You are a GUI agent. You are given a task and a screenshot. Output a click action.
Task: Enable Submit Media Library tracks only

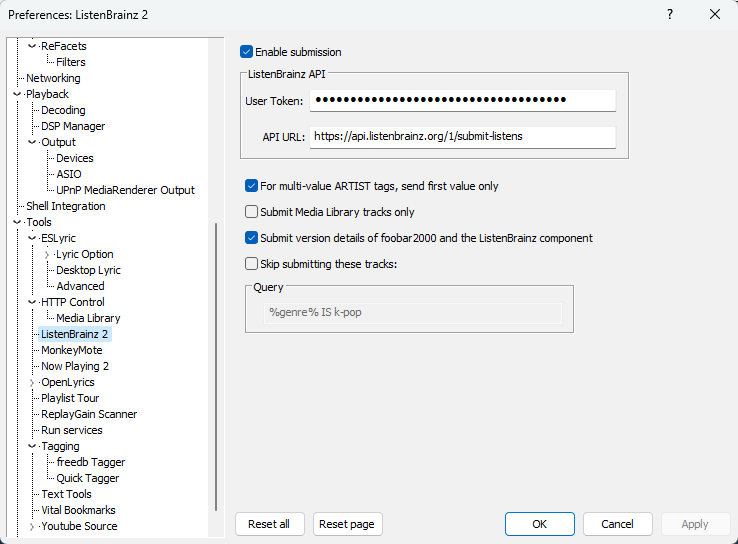[251, 212]
